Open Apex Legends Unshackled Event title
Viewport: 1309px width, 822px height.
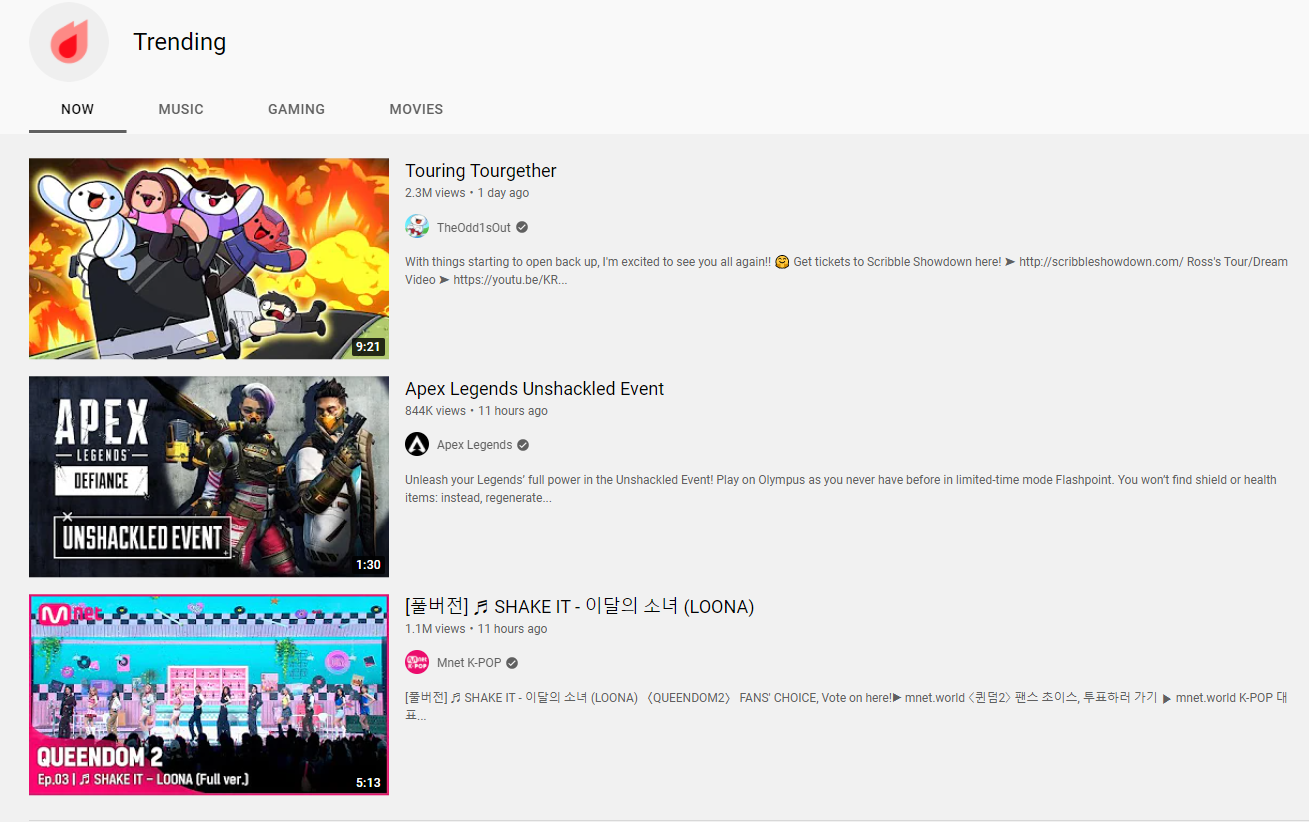pyautogui.click(x=535, y=389)
